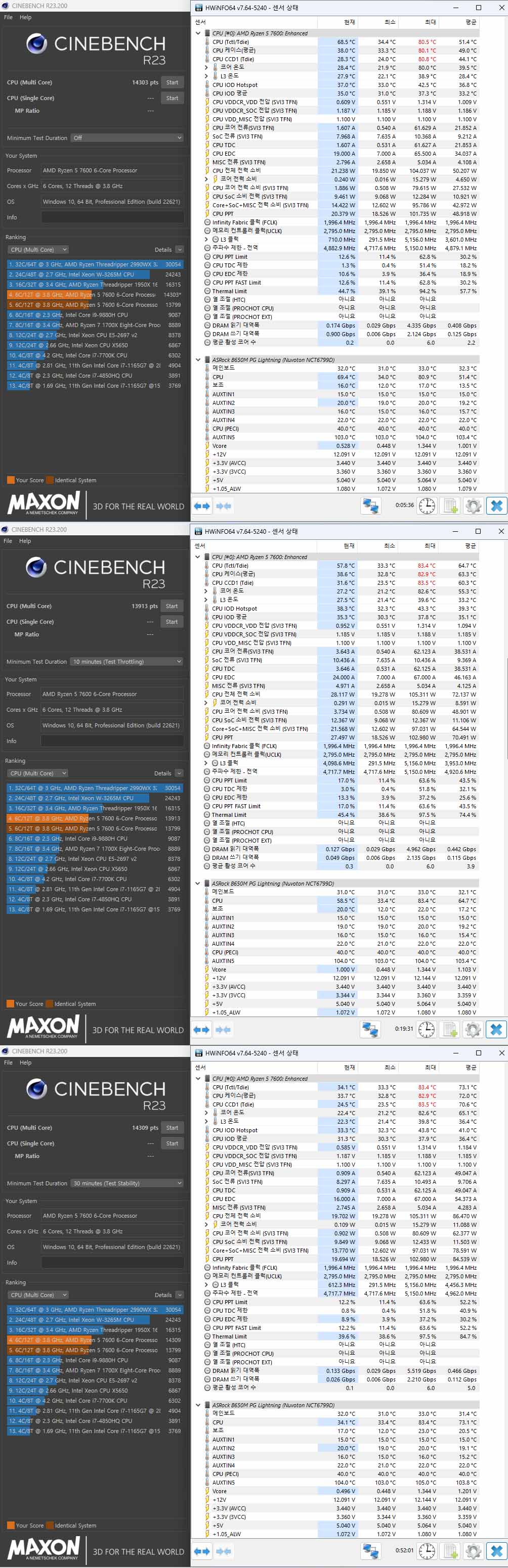Expand columns arrows in HWiNFO showing 0:52:01
Image resolution: width=508 pixels, height=1568 pixels.
(x=201, y=1551)
